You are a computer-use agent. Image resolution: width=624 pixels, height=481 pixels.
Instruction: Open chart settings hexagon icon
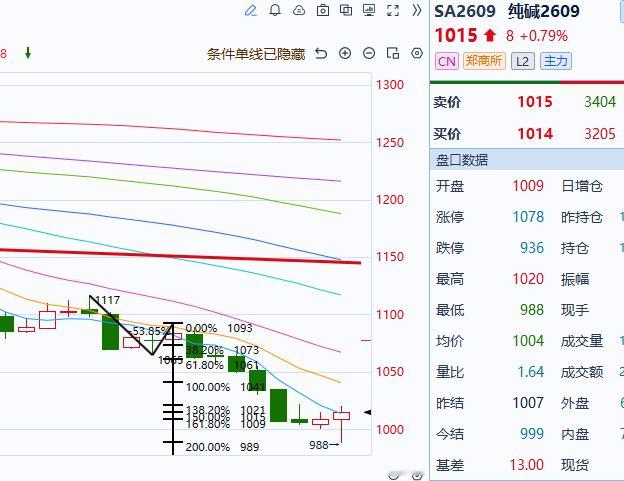(417, 53)
